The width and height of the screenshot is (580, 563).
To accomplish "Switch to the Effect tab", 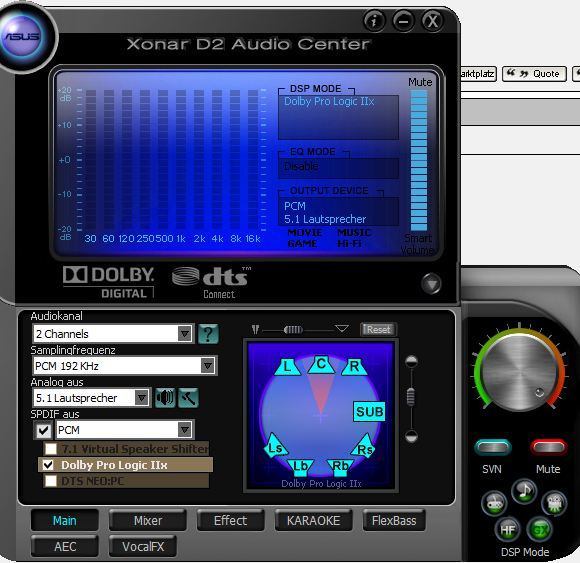I will (230, 520).
